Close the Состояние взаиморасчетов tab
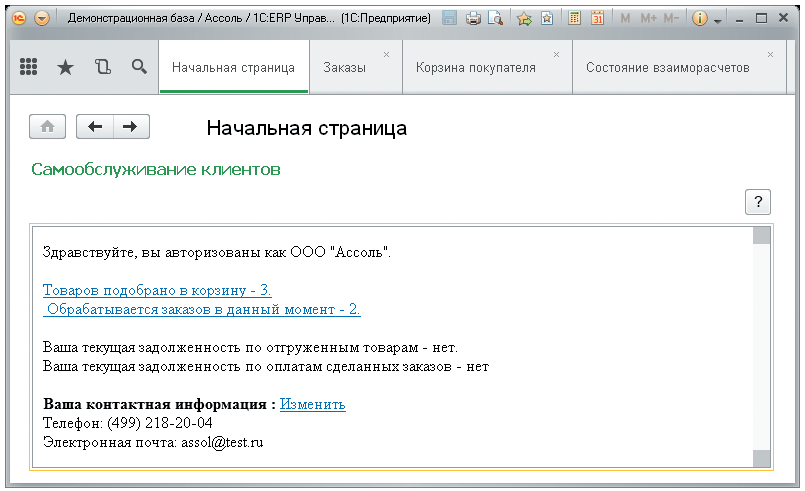The height and width of the screenshot is (491, 805). coord(770,54)
